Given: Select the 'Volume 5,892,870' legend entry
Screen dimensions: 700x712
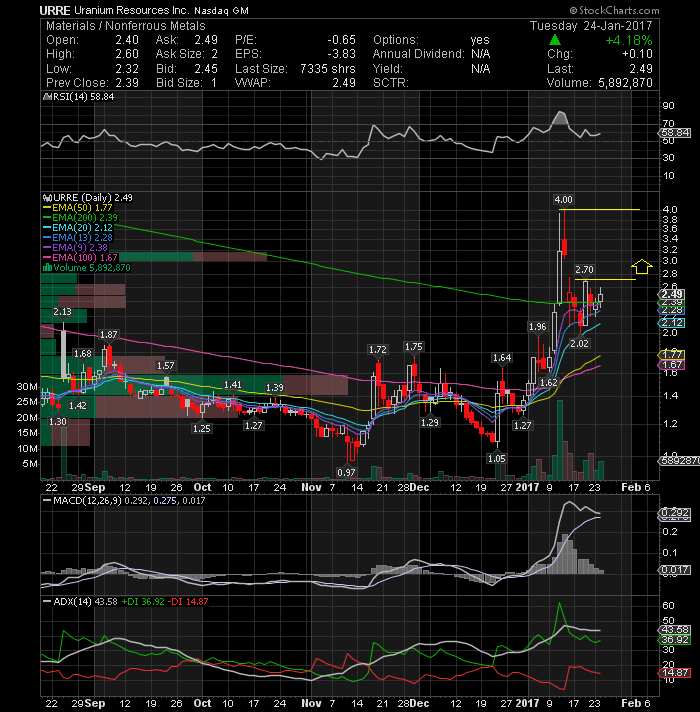Looking at the screenshot, I should click(92, 267).
